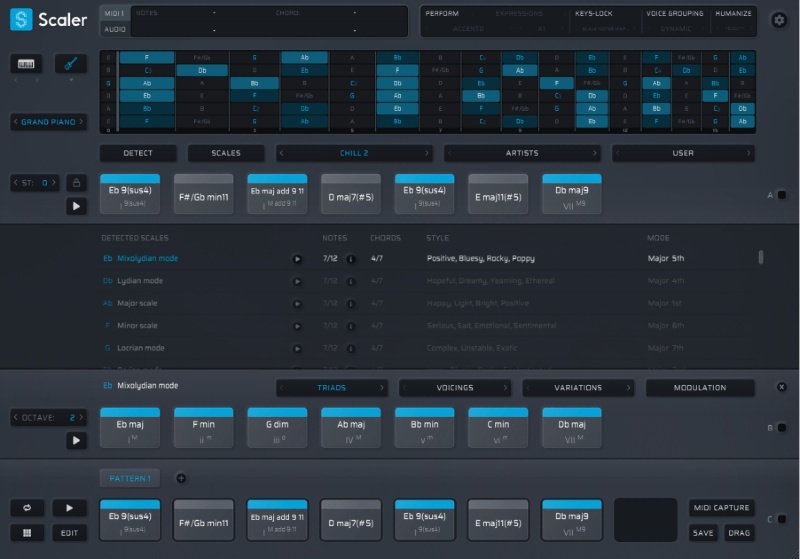Image resolution: width=800 pixels, height=559 pixels.
Task: Enable section C selector
Action: tap(781, 519)
